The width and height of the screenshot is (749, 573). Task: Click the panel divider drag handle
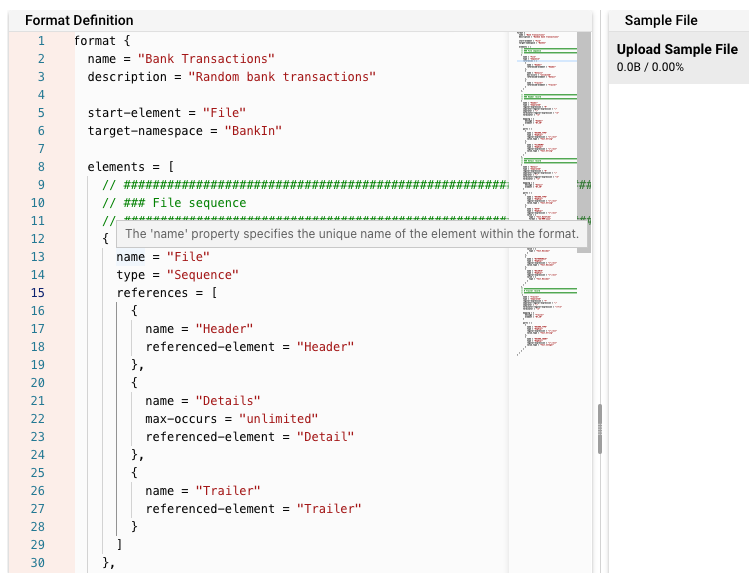[x=600, y=429]
